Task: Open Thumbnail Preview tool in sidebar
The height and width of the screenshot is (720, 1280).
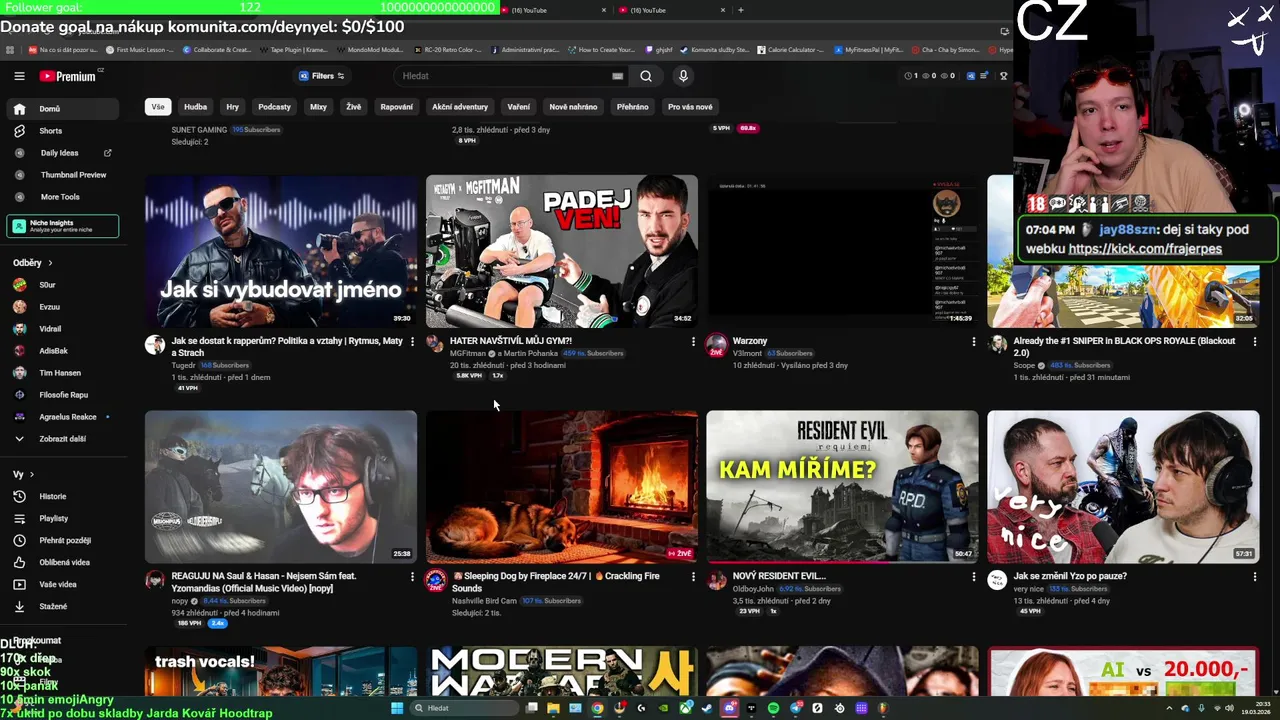Action: click(x=62, y=175)
